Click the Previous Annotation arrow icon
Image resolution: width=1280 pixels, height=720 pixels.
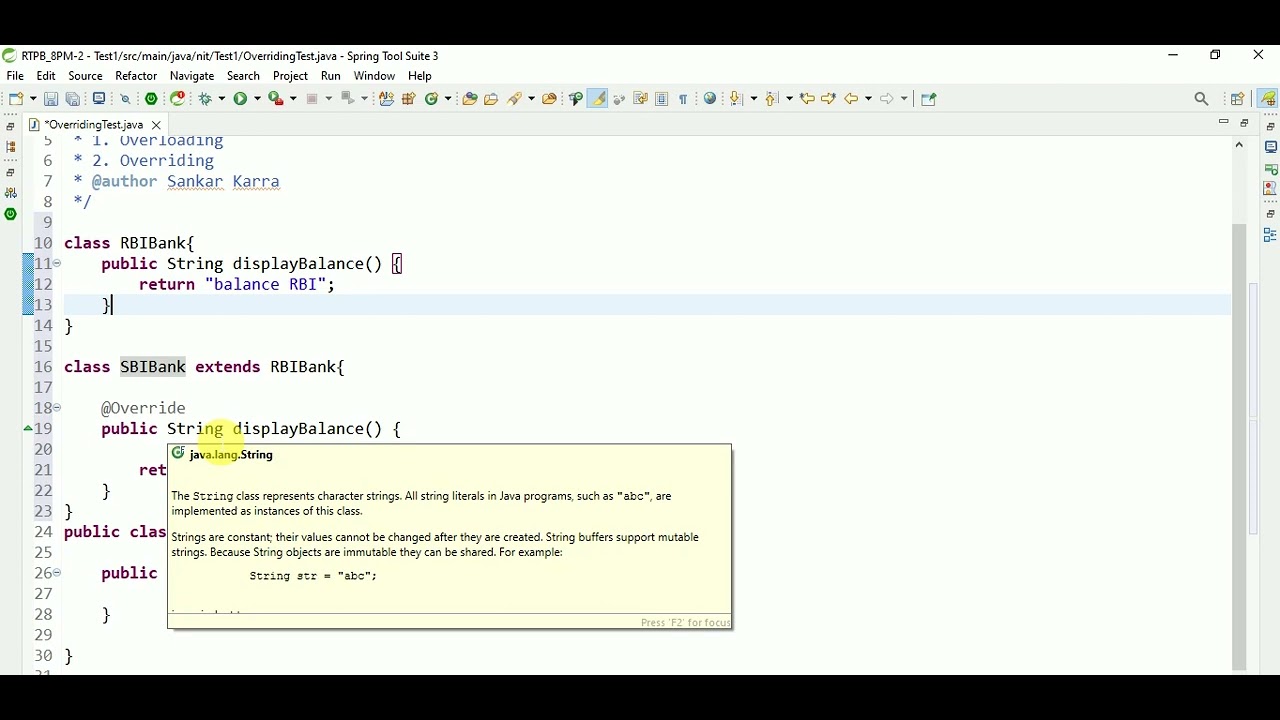[773, 99]
